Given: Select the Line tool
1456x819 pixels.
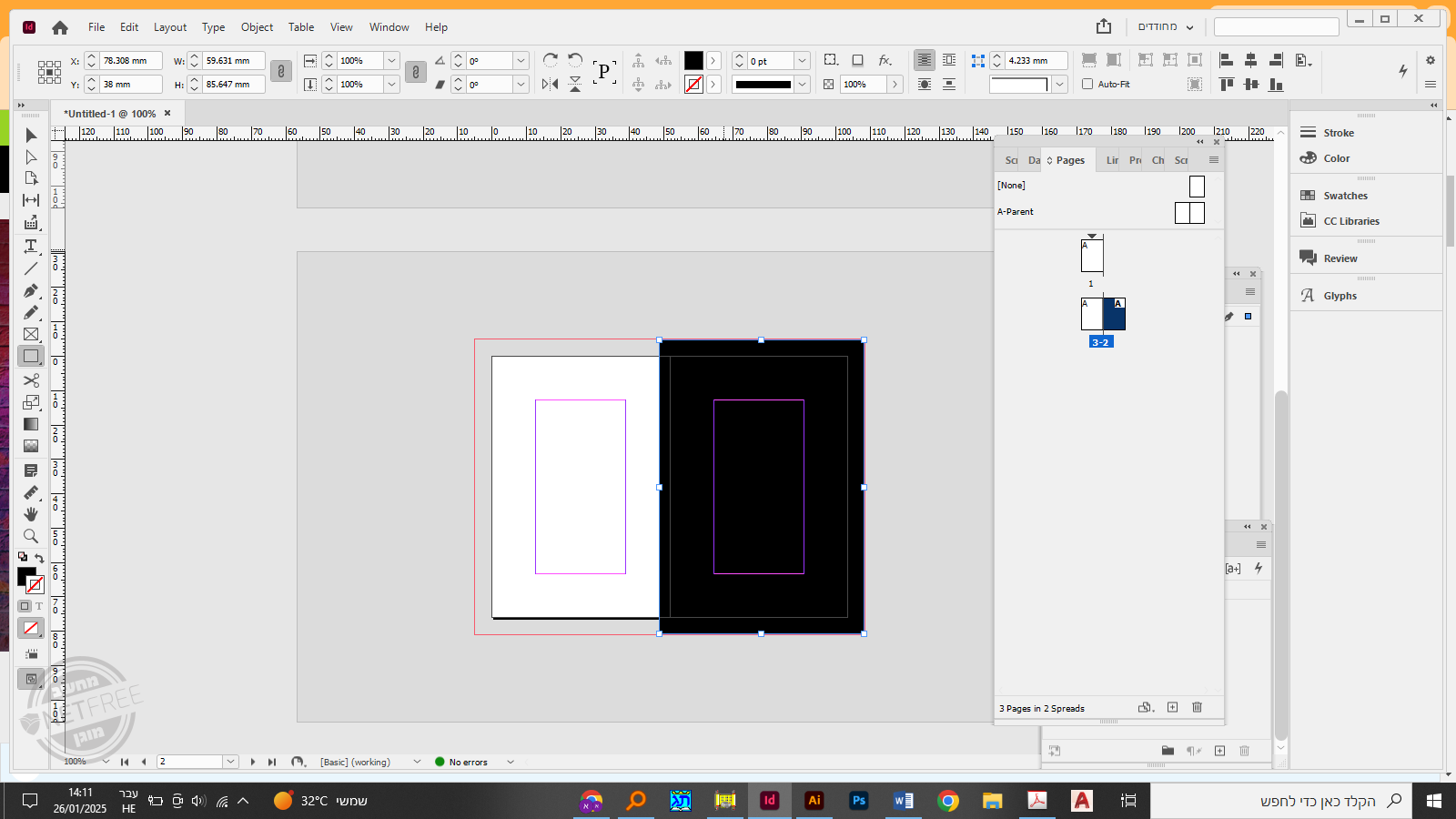Looking at the screenshot, I should click(x=31, y=268).
